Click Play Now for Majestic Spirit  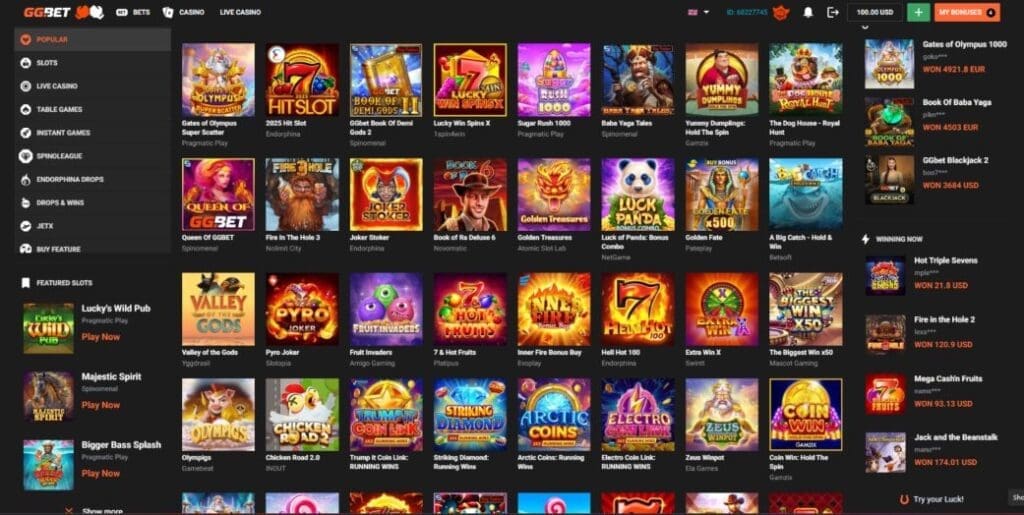click(101, 405)
